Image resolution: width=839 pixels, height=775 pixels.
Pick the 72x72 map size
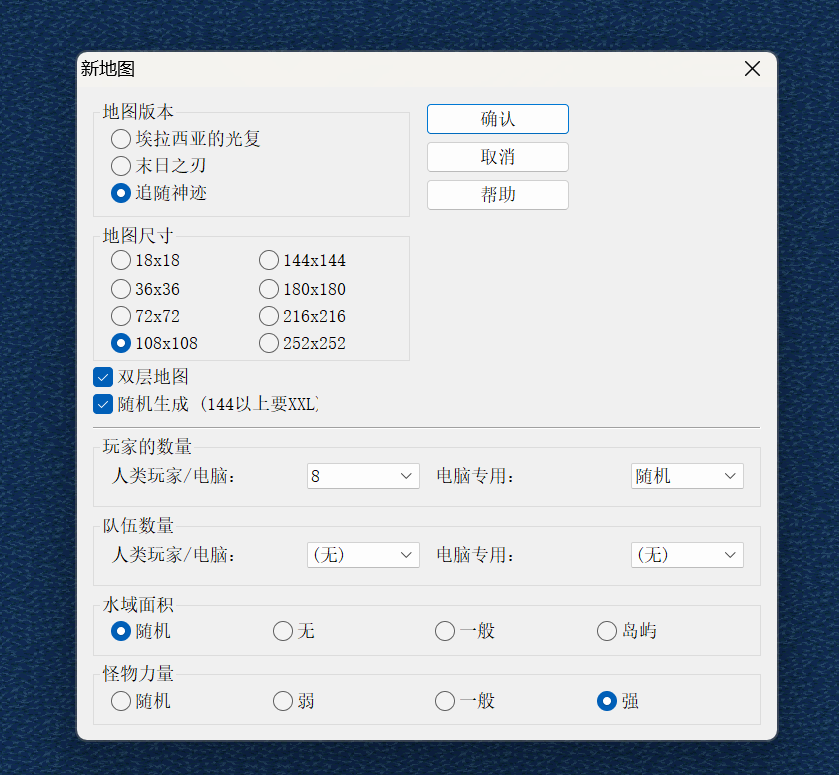click(121, 316)
